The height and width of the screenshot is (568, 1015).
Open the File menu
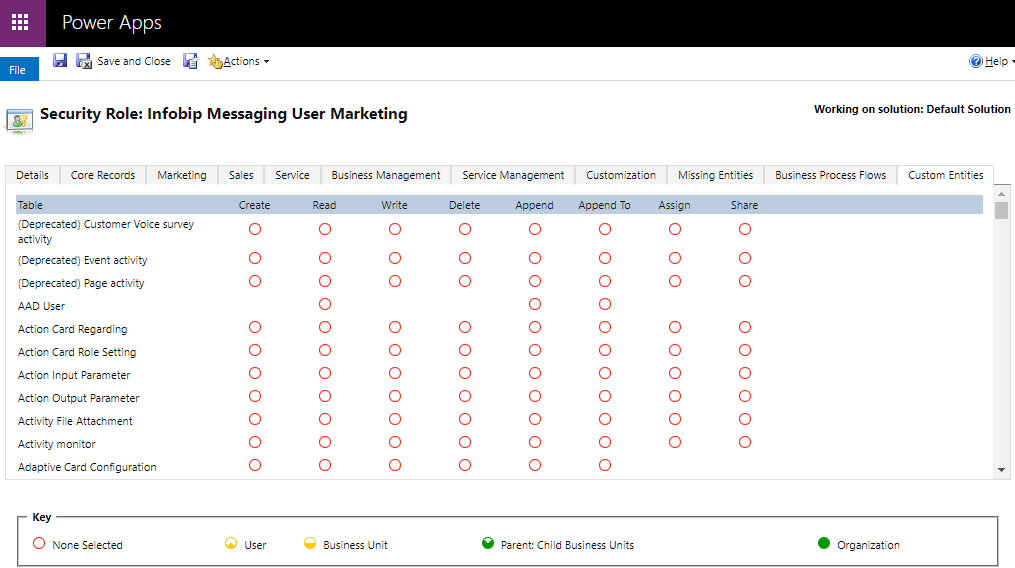pos(18,70)
